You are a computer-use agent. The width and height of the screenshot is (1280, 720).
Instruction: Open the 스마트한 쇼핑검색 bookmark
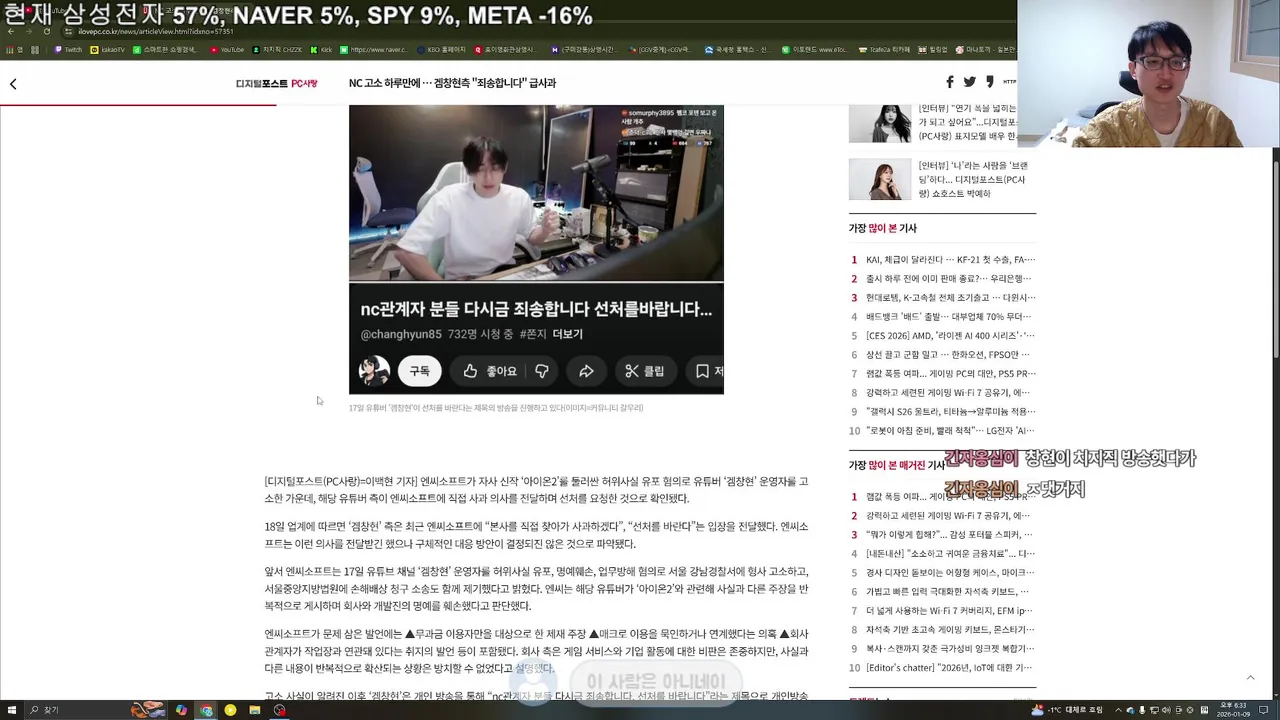(168, 49)
